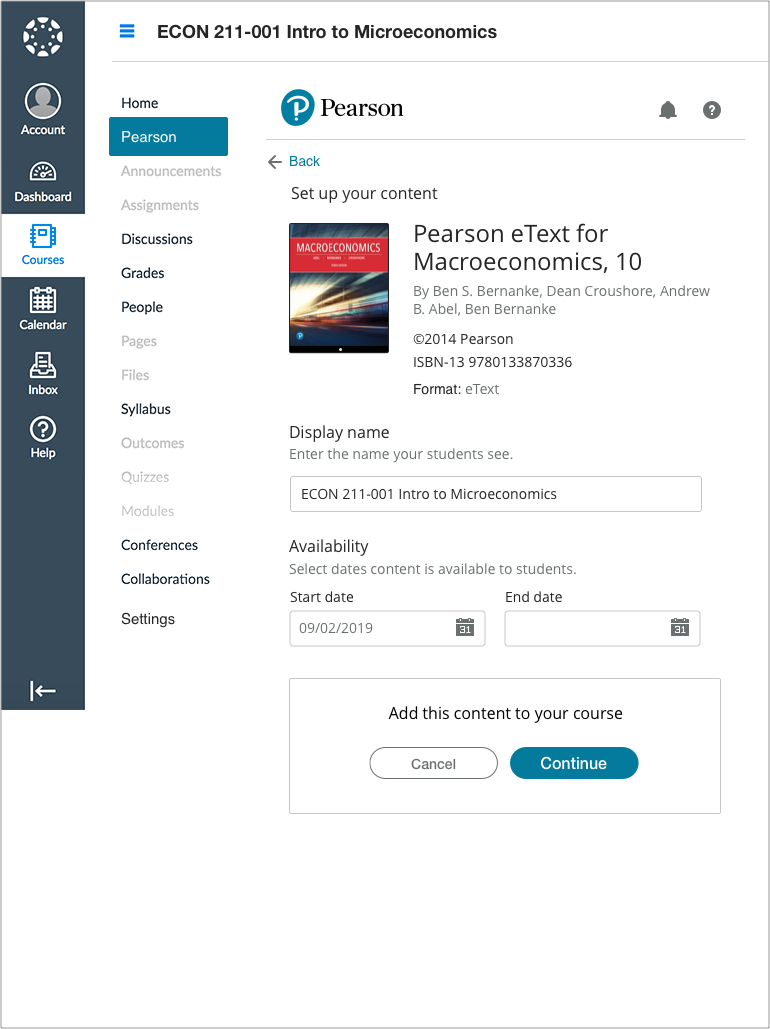
Task: Open the Calendar
Action: coord(43,309)
